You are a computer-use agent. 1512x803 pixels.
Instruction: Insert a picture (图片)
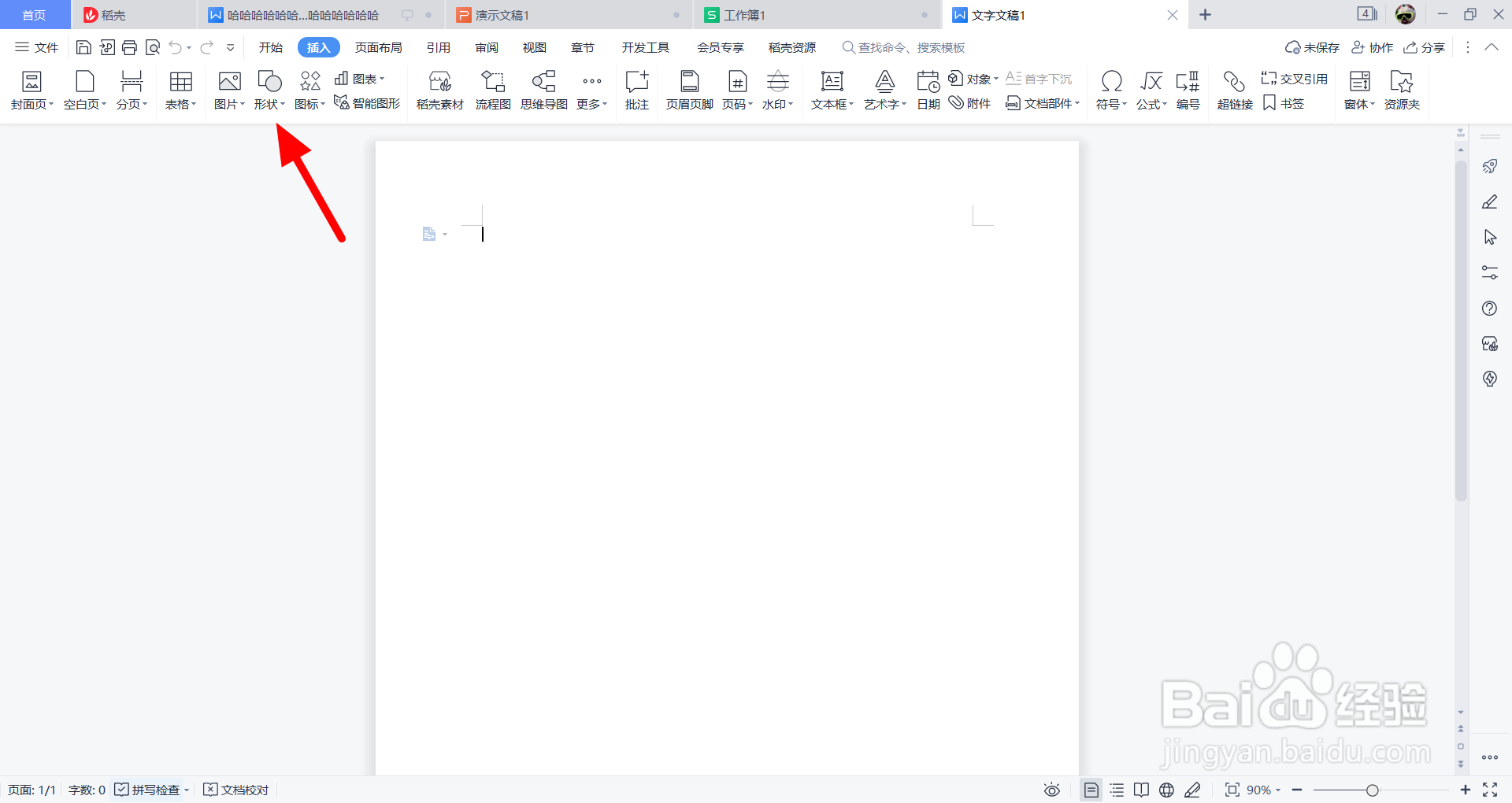(229, 91)
